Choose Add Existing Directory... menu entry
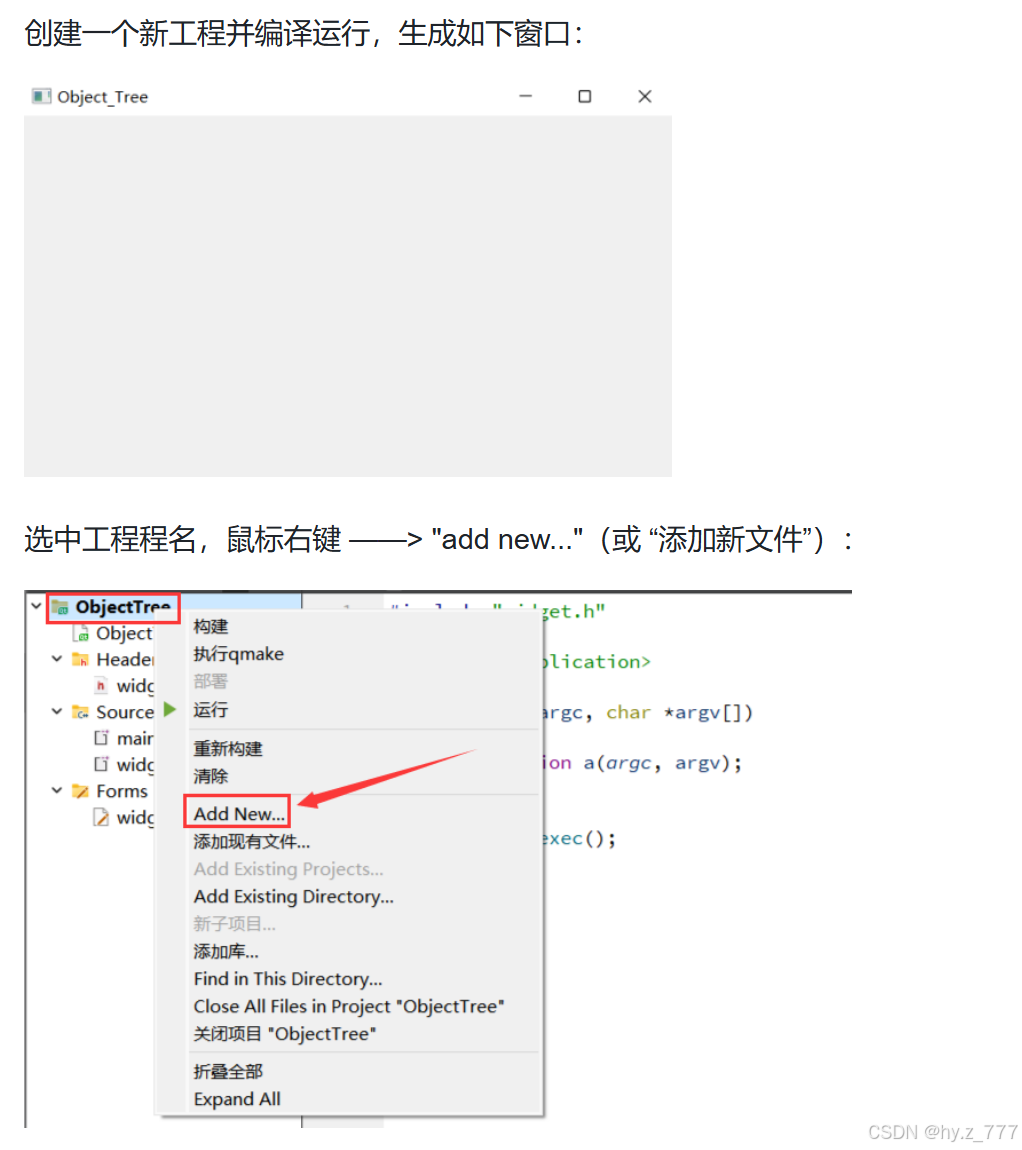Image resolution: width=1022 pixels, height=1150 pixels. pos(293,897)
